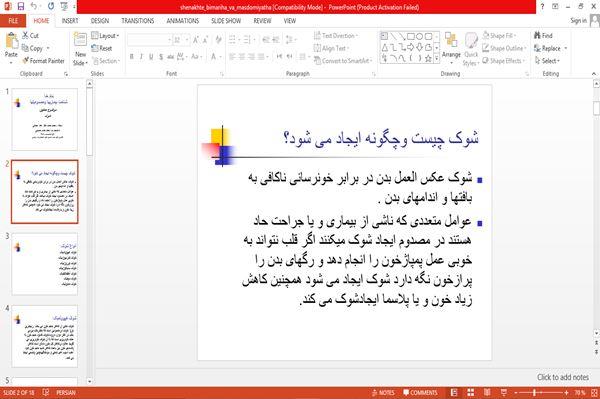Viewport: 600px width, 399px height.
Task: Fit slide to current window icon
Action: click(x=594, y=392)
